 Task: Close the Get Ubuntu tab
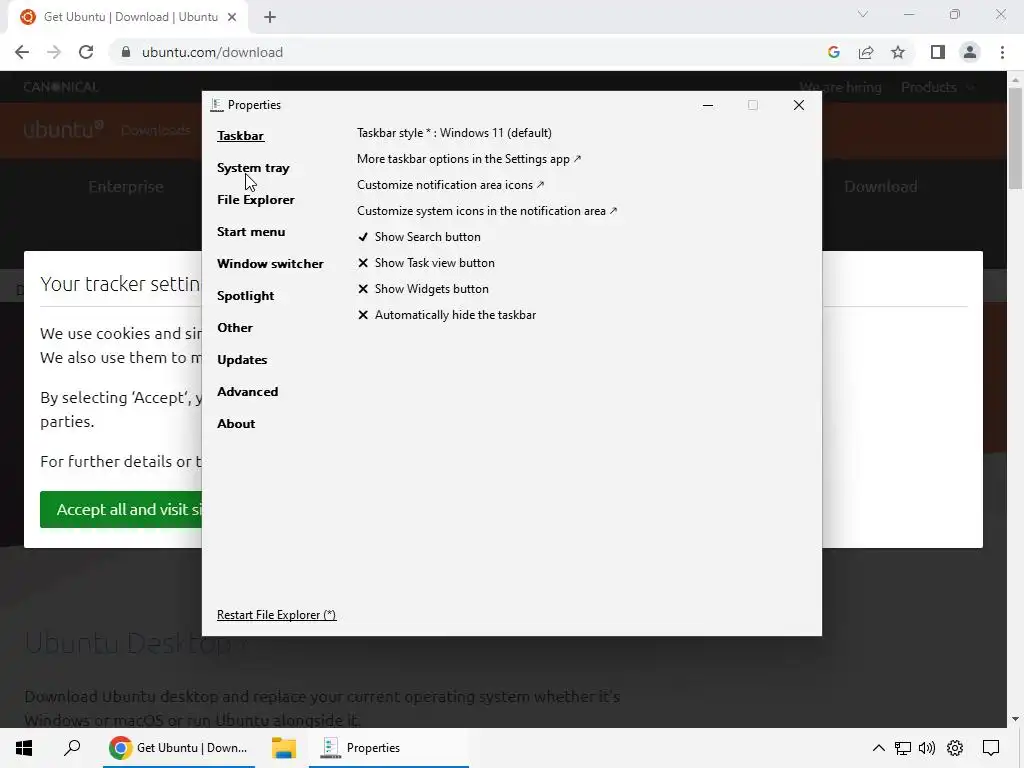(232, 17)
